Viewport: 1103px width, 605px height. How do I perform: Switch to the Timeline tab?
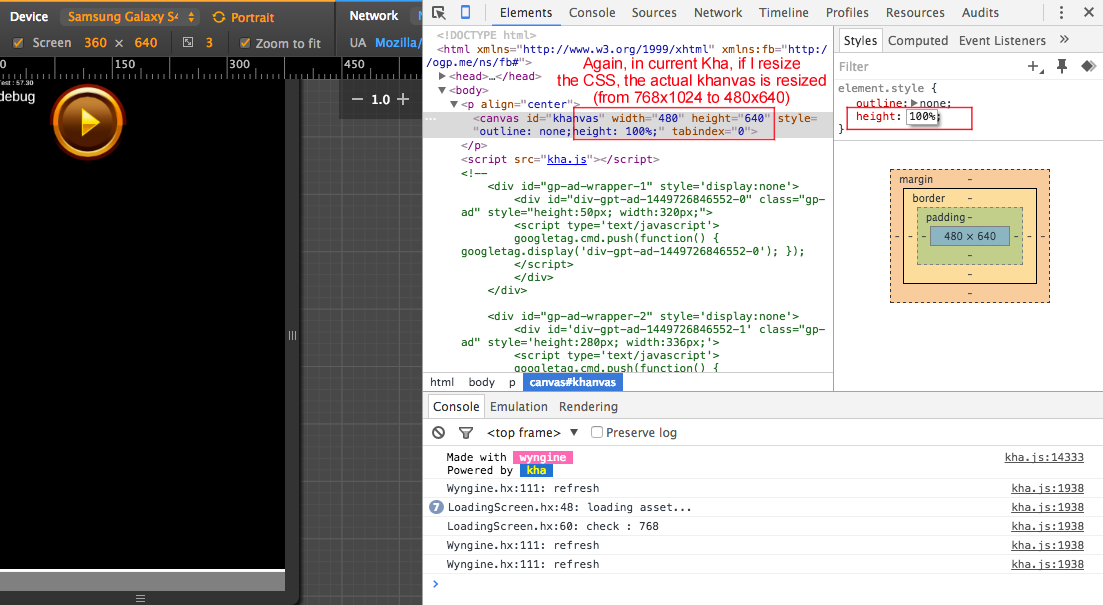(784, 13)
